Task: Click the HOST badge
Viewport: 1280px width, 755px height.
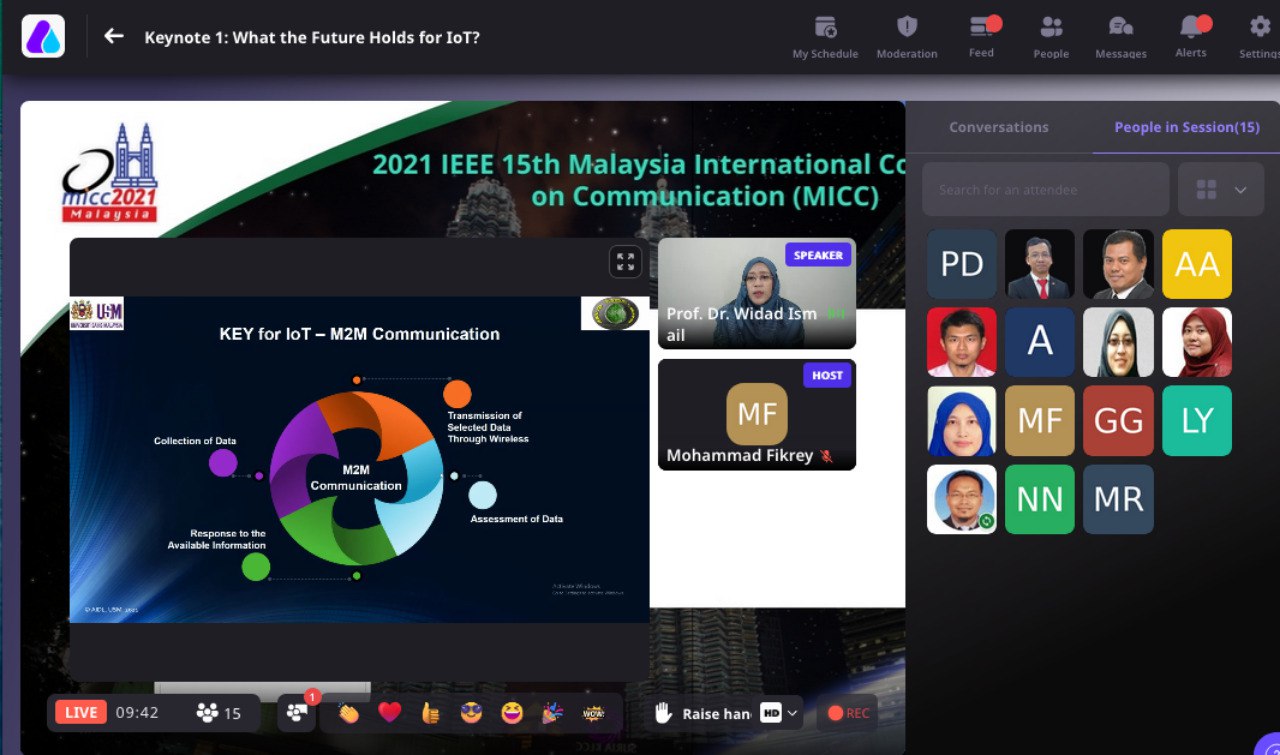Action: pyautogui.click(x=827, y=375)
